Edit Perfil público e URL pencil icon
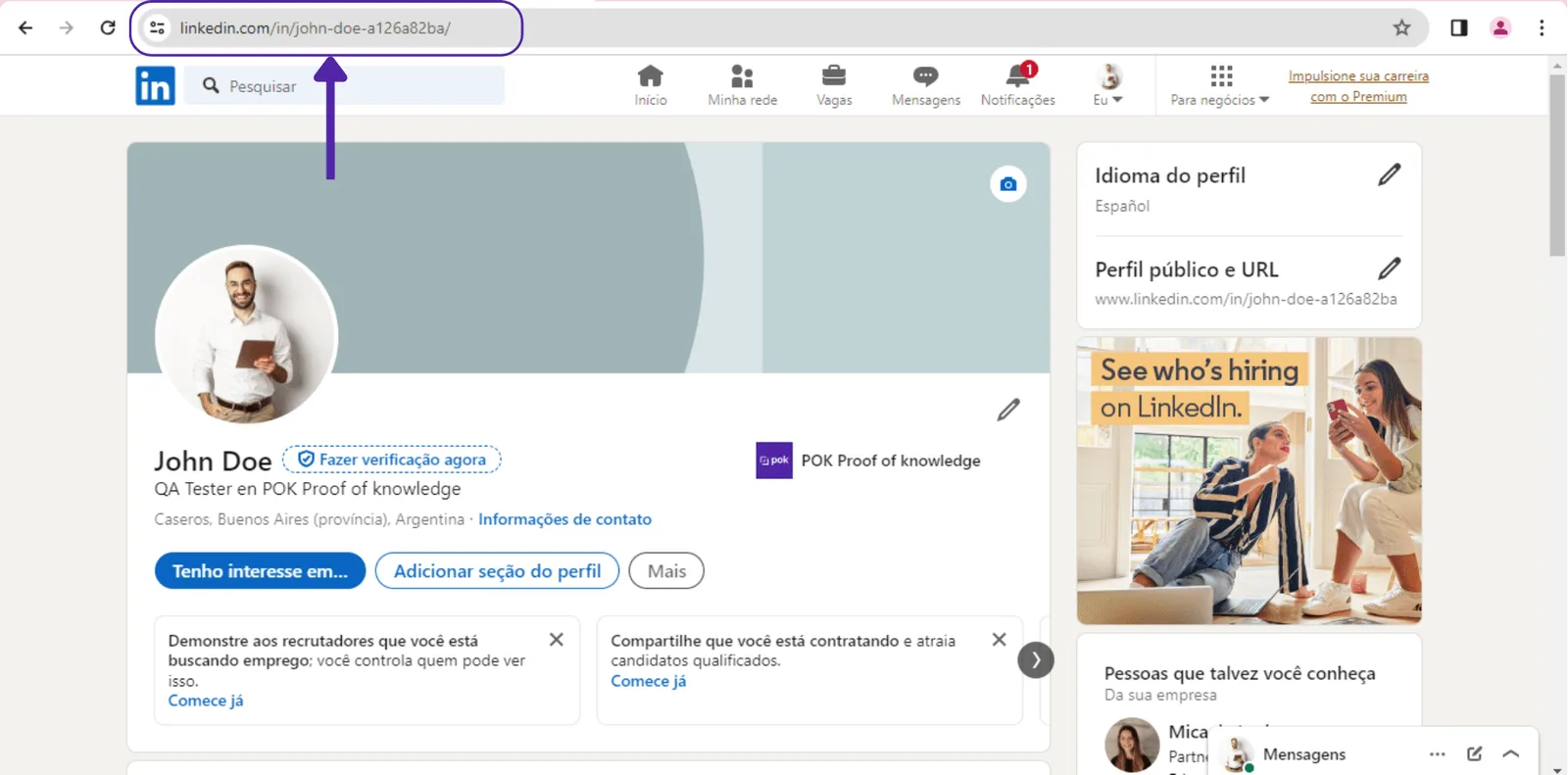Image resolution: width=1568 pixels, height=775 pixels. coord(1390,268)
